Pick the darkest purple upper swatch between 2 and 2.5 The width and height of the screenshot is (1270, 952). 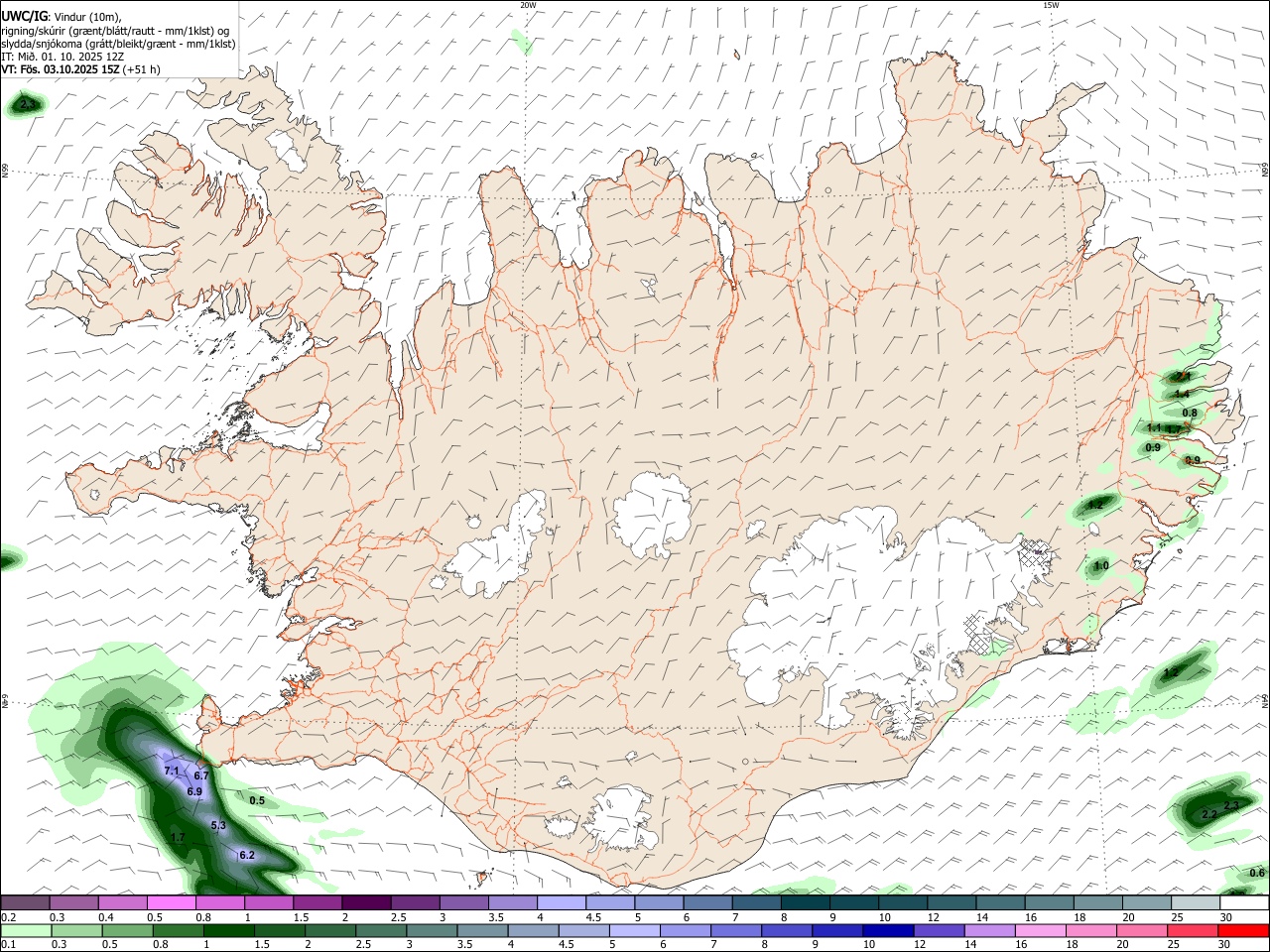tap(365, 902)
